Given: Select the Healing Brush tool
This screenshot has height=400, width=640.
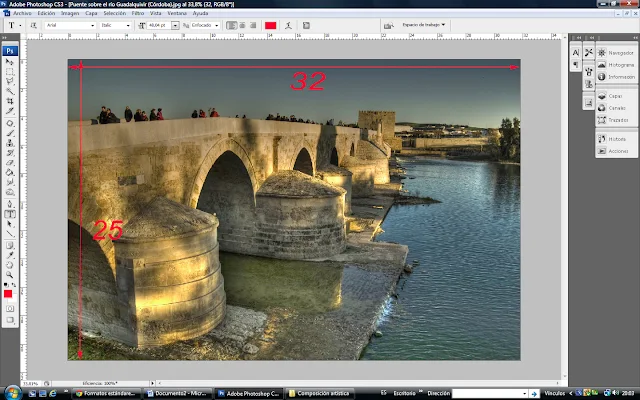Looking at the screenshot, I should pos(10,123).
